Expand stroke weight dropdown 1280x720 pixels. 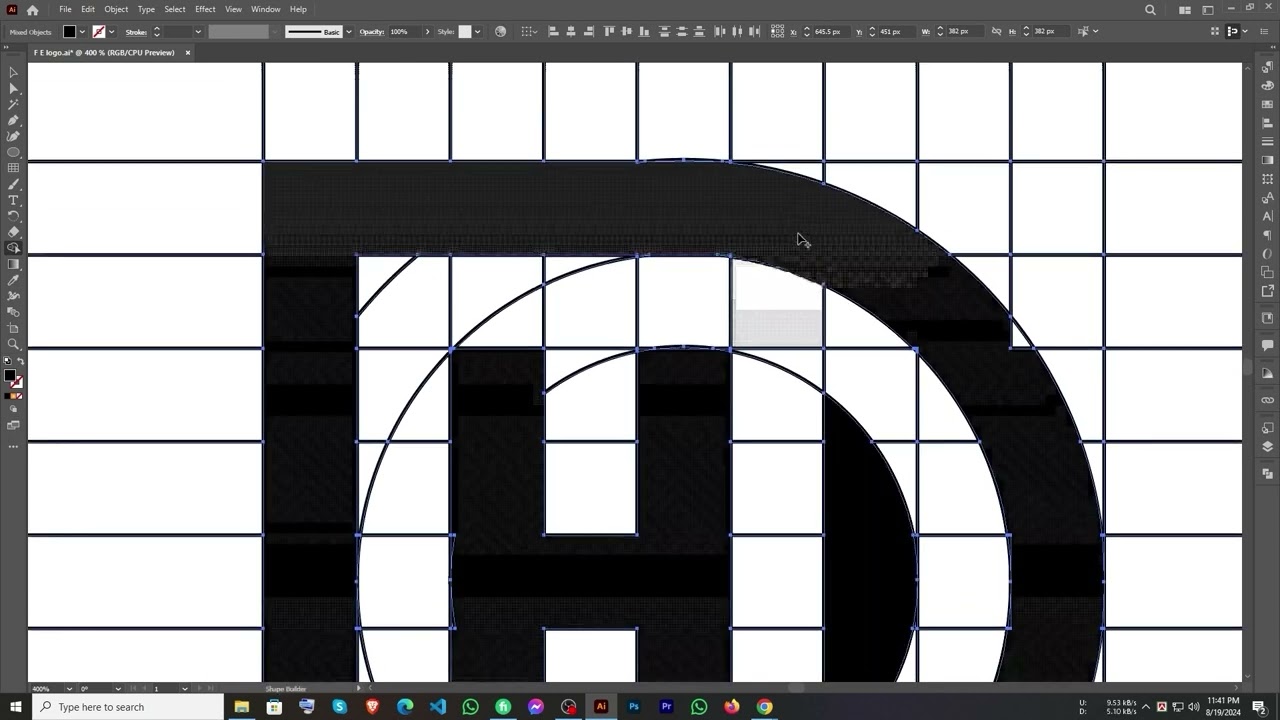point(198,32)
